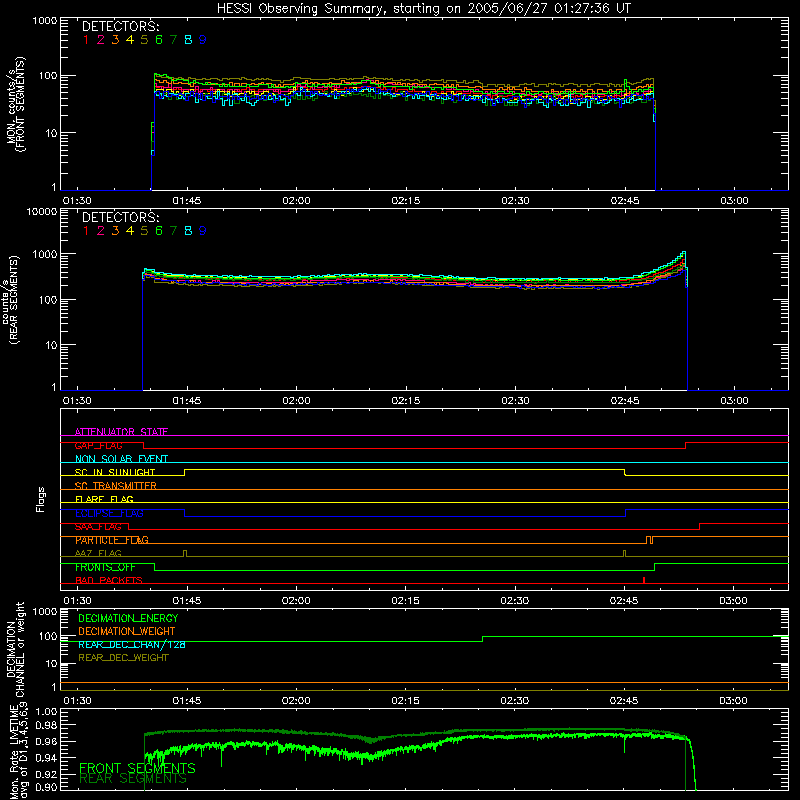Click the REAR_DEC_WEIGHT legend entry
Screen dimensions: 800x800
pos(123,658)
